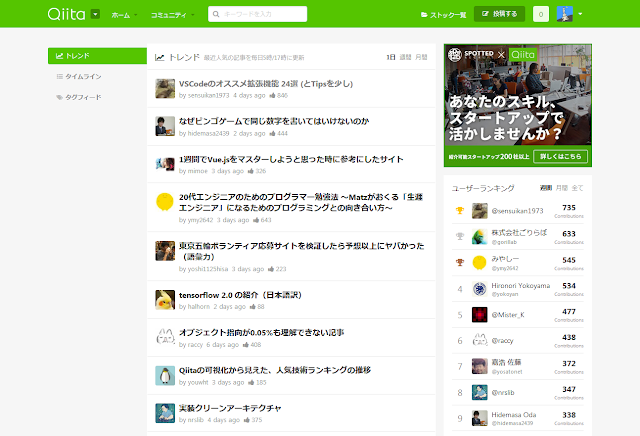640x436 pixels.
Task: Click the user avatar in header
Action: (x=565, y=14)
